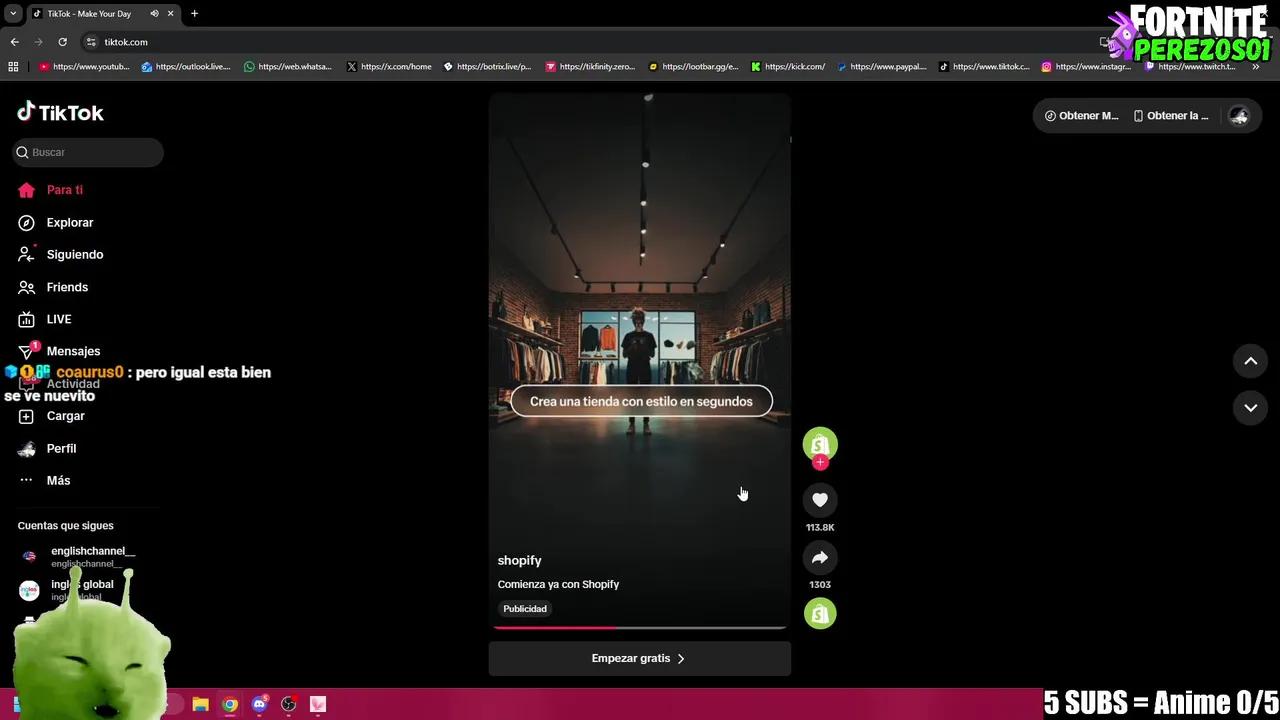Open the shopify account name on the video
Image resolution: width=1280 pixels, height=720 pixels.
coord(519,560)
